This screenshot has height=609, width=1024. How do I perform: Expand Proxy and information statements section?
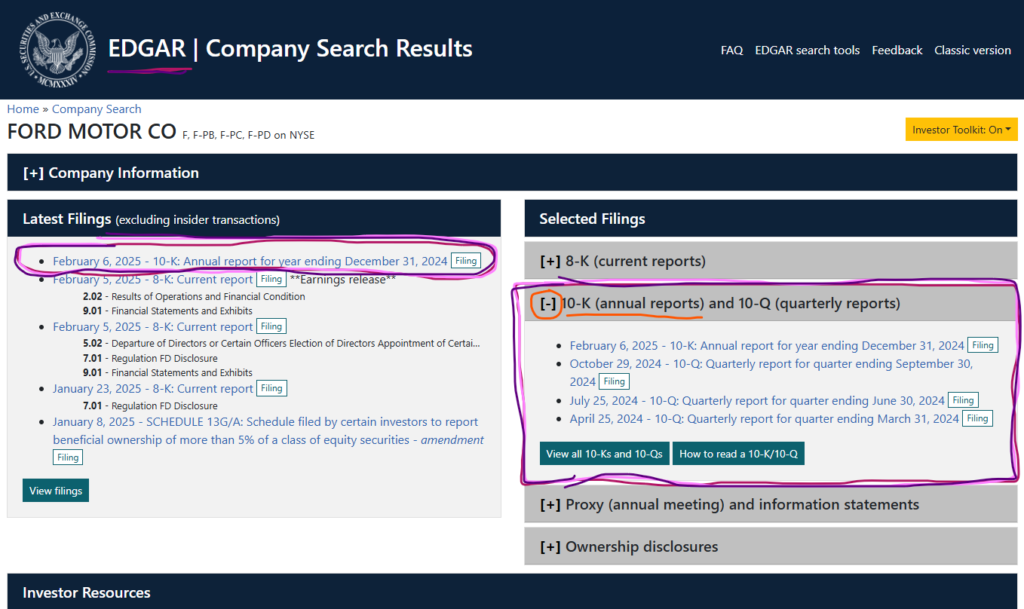[x=771, y=505]
